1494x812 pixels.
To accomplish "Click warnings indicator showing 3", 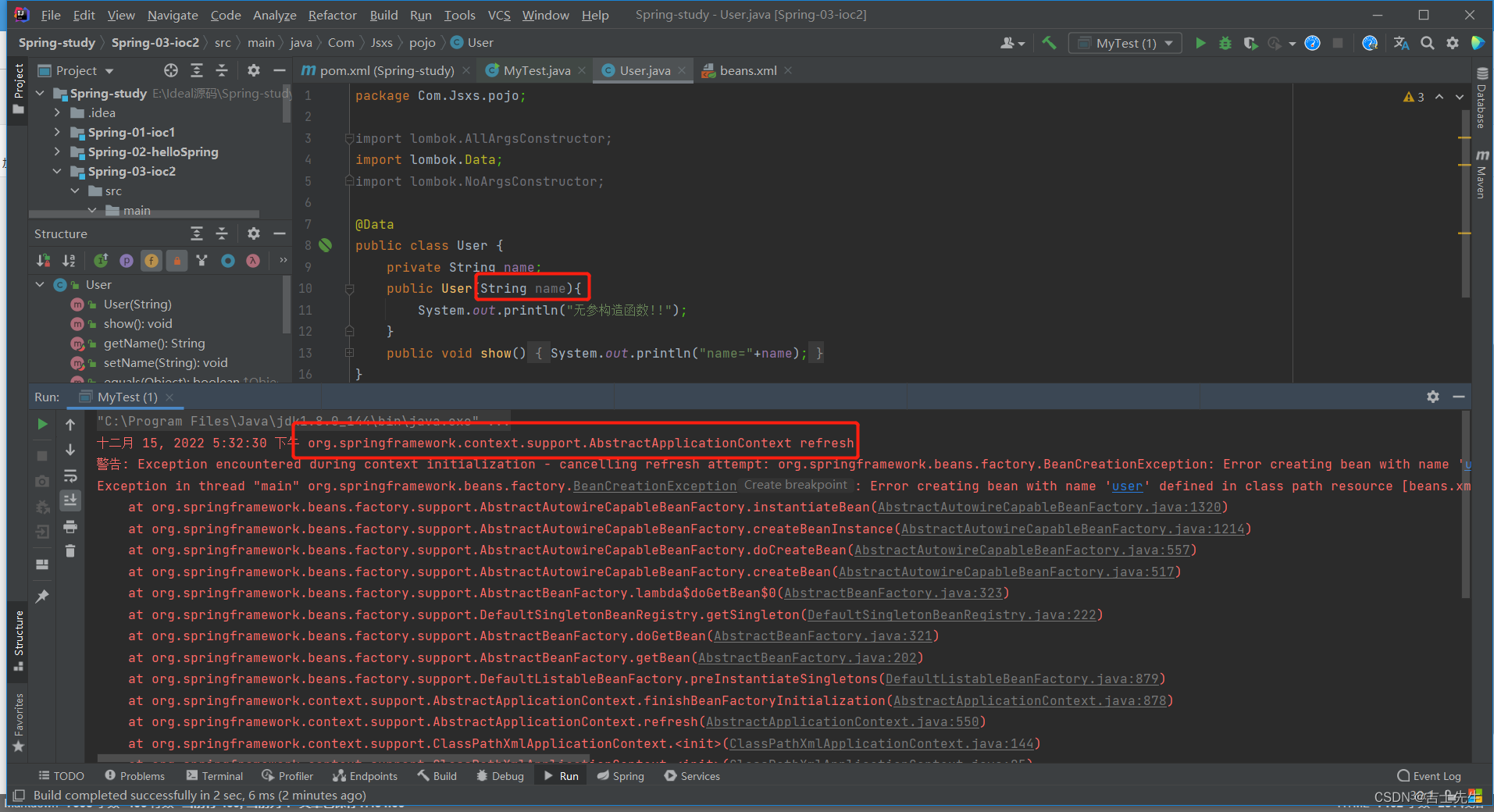I will point(1414,97).
